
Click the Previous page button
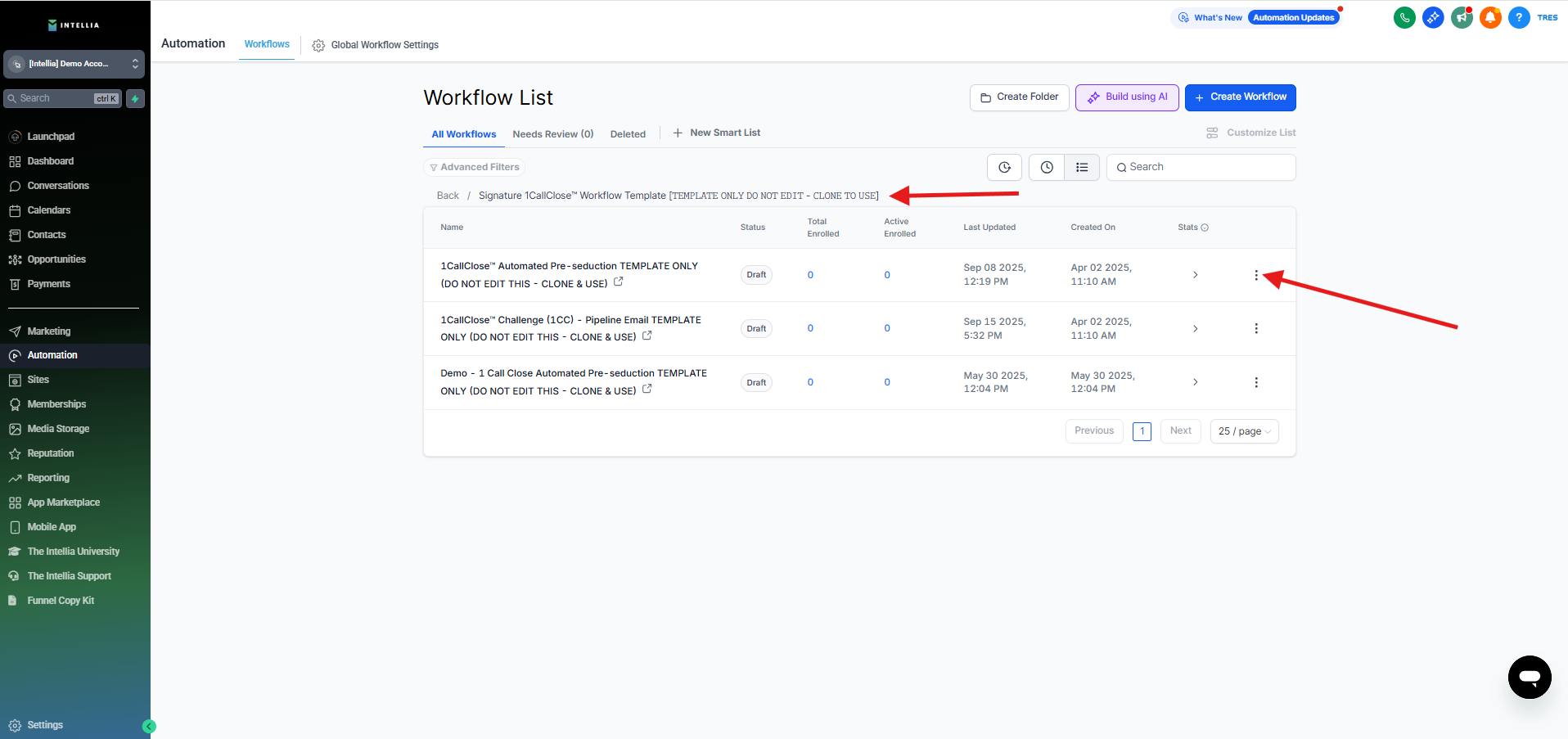pos(1094,431)
